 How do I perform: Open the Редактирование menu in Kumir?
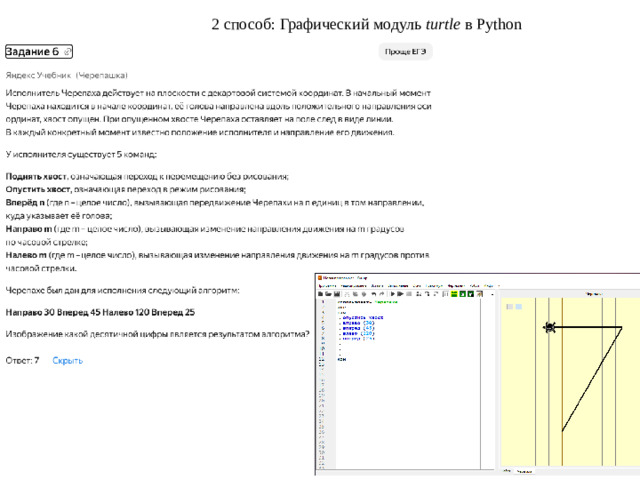click(353, 286)
